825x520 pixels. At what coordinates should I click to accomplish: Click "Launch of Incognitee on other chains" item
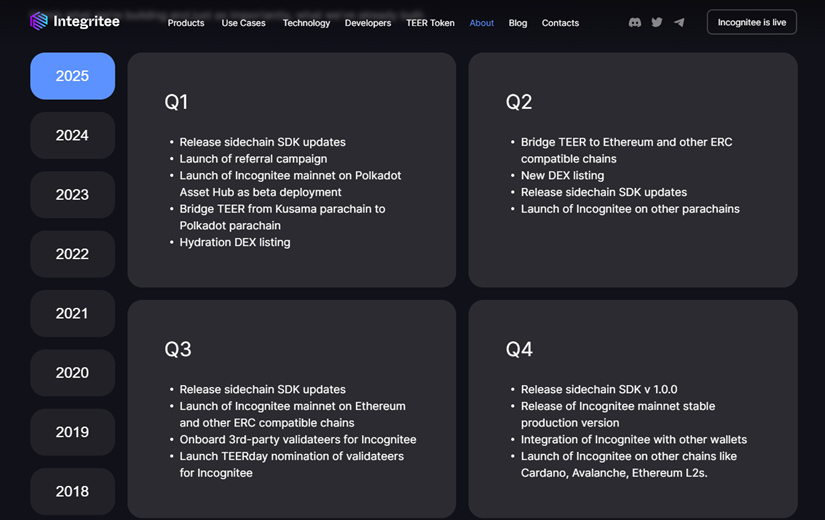[629, 464]
